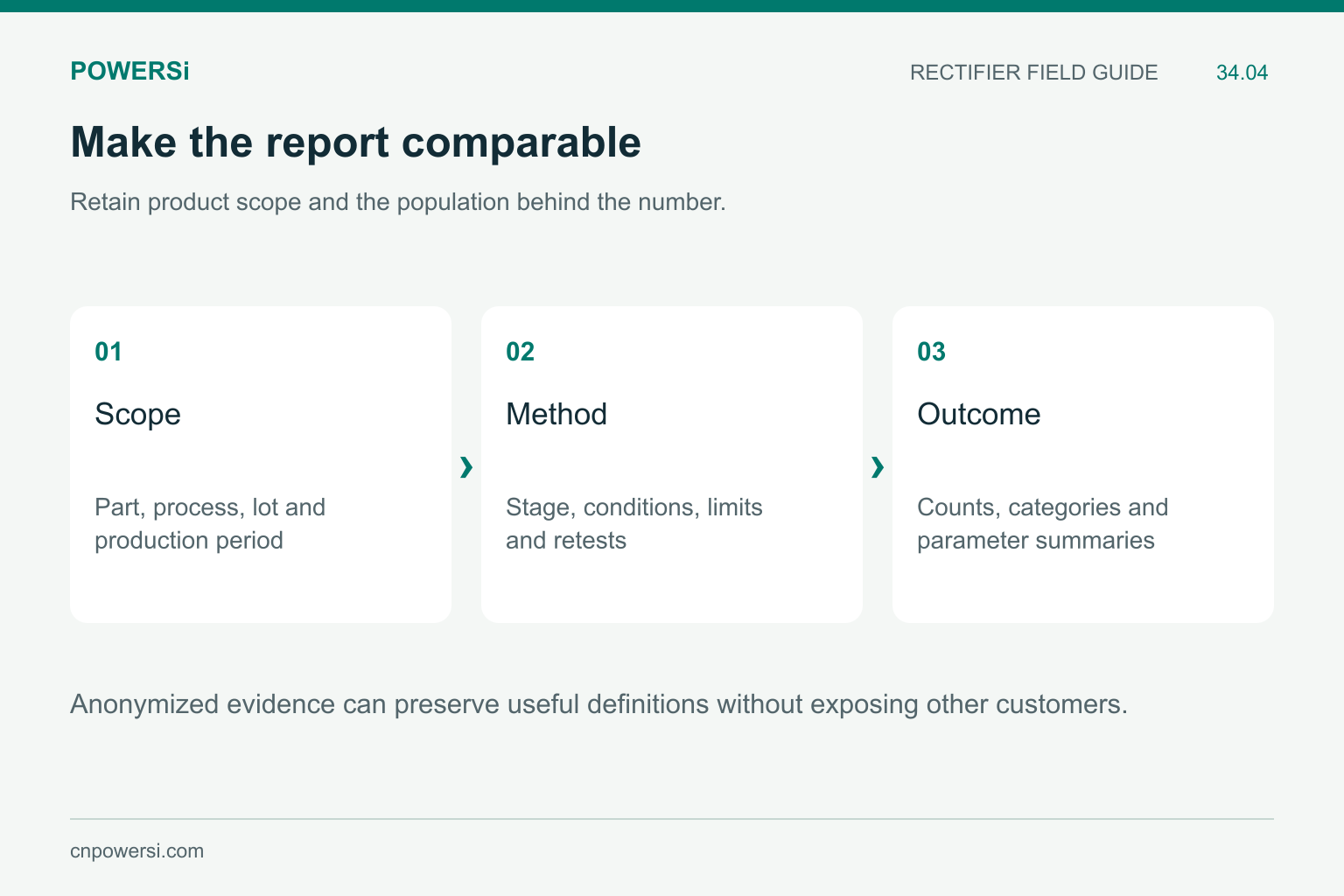
Task: Click Part, process, lot description text
Action: [210, 523]
